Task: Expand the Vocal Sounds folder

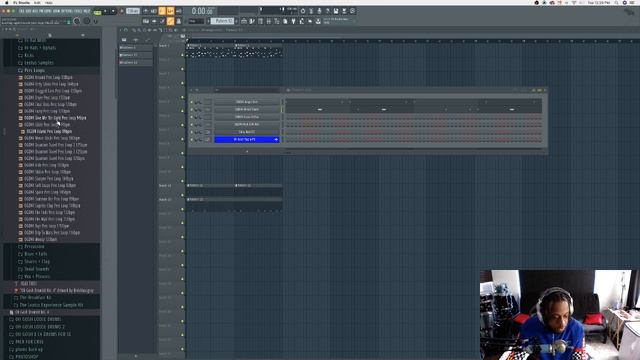Action: tap(37, 269)
